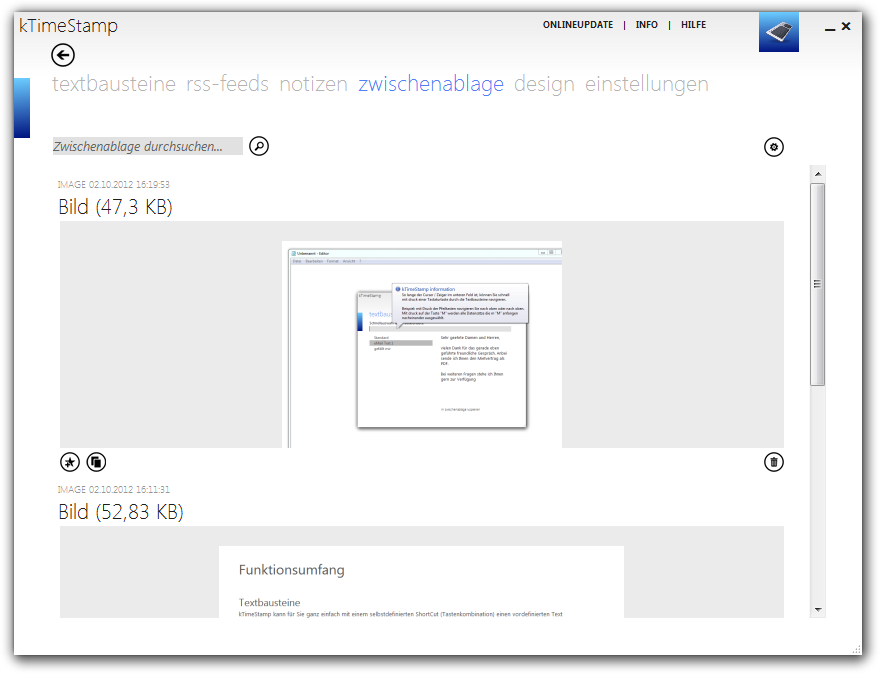Image resolution: width=880 pixels, height=674 pixels.
Task: Show the einstellungen tab
Action: point(647,84)
